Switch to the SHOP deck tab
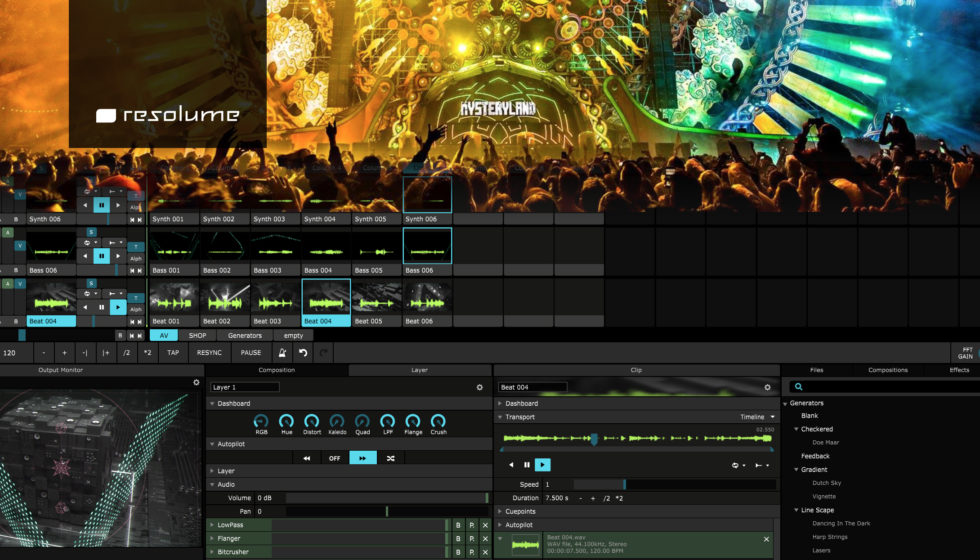The width and height of the screenshot is (980, 560). coord(198,336)
